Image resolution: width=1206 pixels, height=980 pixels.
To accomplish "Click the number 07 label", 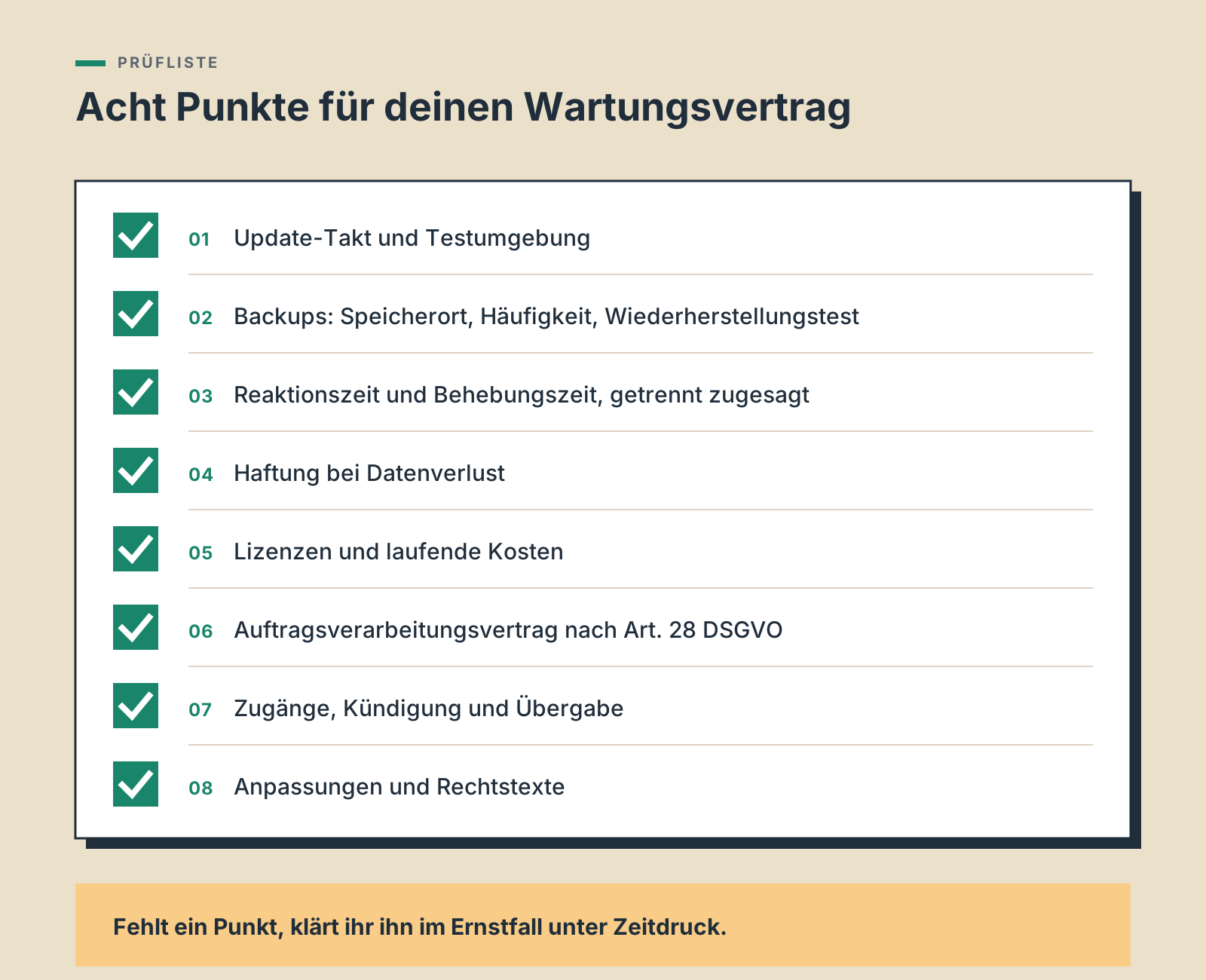I will pos(200,710).
